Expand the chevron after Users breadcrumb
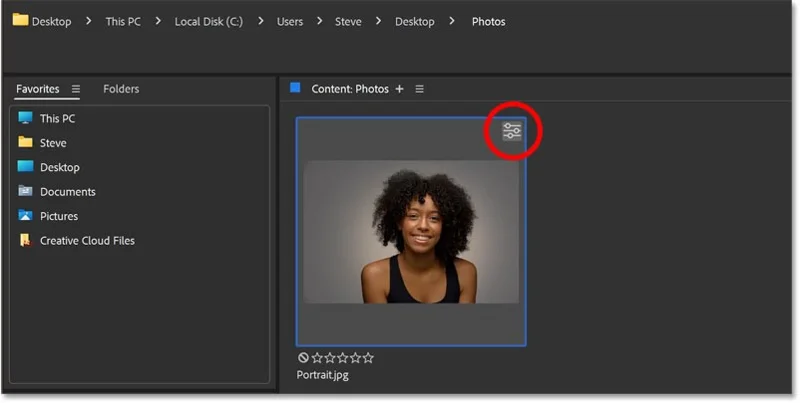The image size is (800, 403). pos(319,21)
